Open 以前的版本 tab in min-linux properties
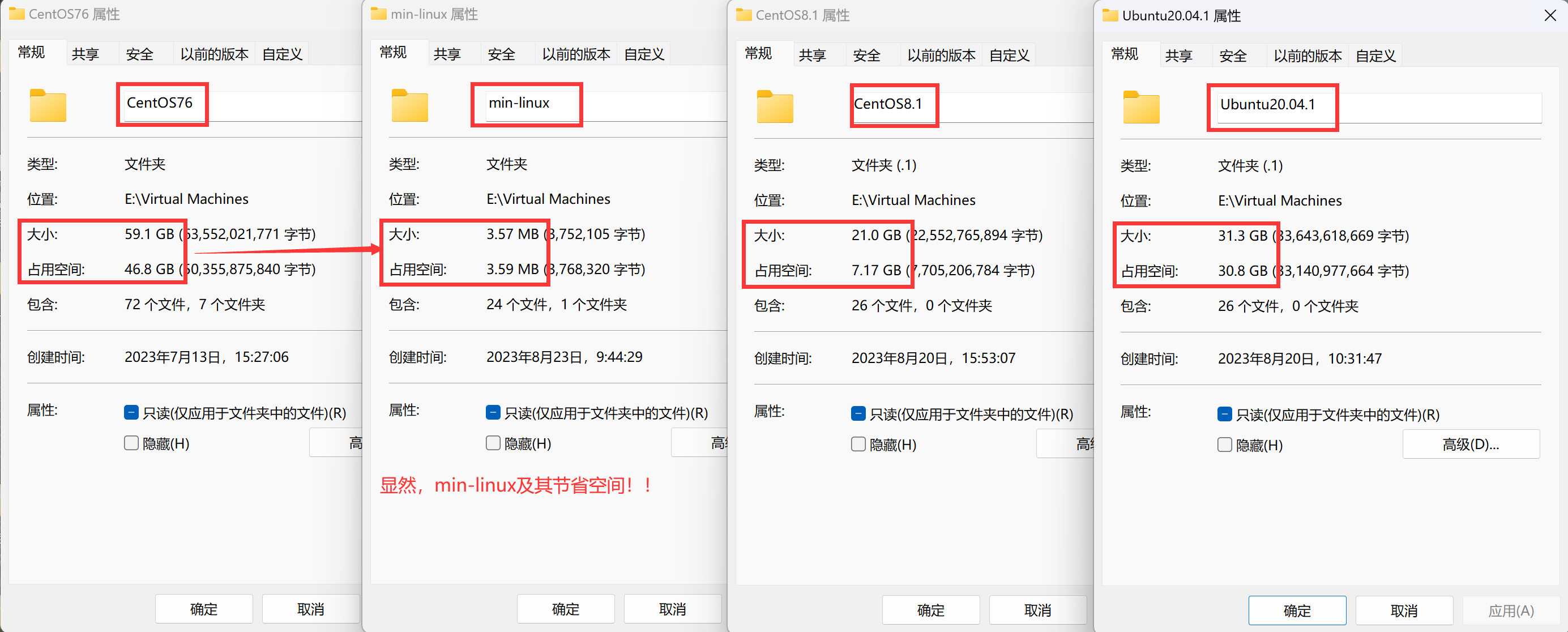 tap(575, 54)
